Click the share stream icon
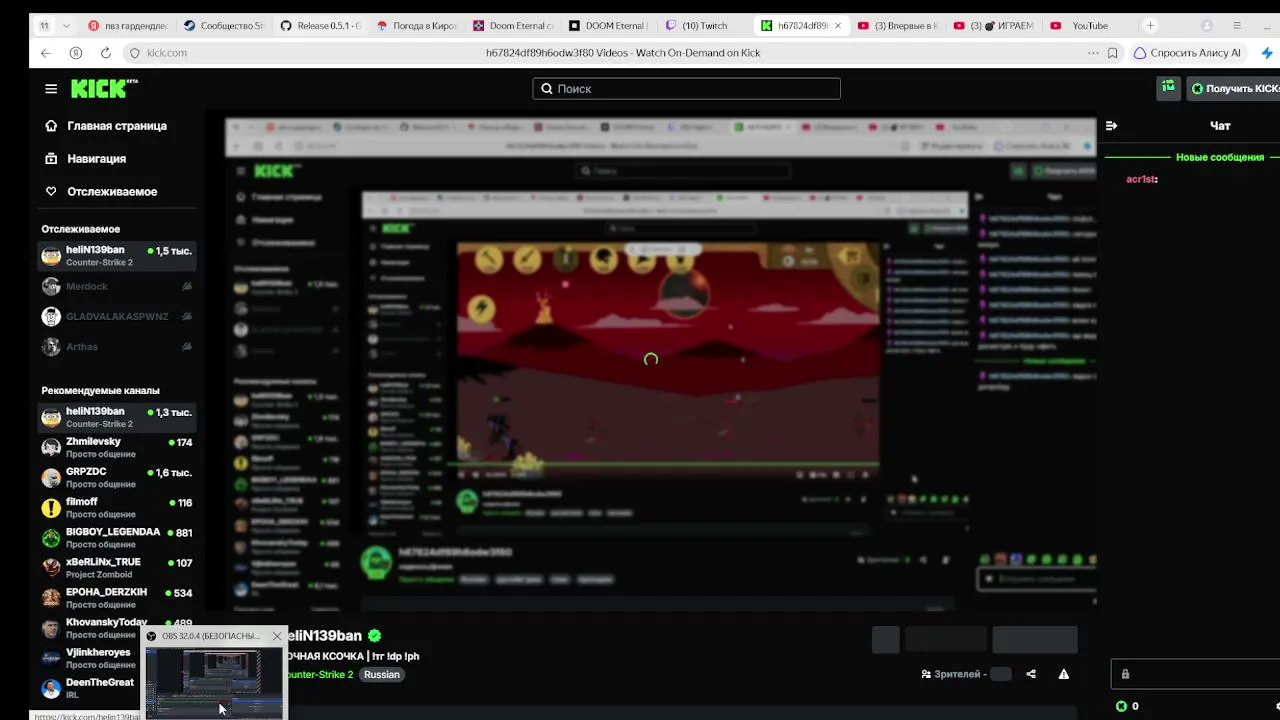Viewport: 1280px width, 720px height. tap(1031, 674)
